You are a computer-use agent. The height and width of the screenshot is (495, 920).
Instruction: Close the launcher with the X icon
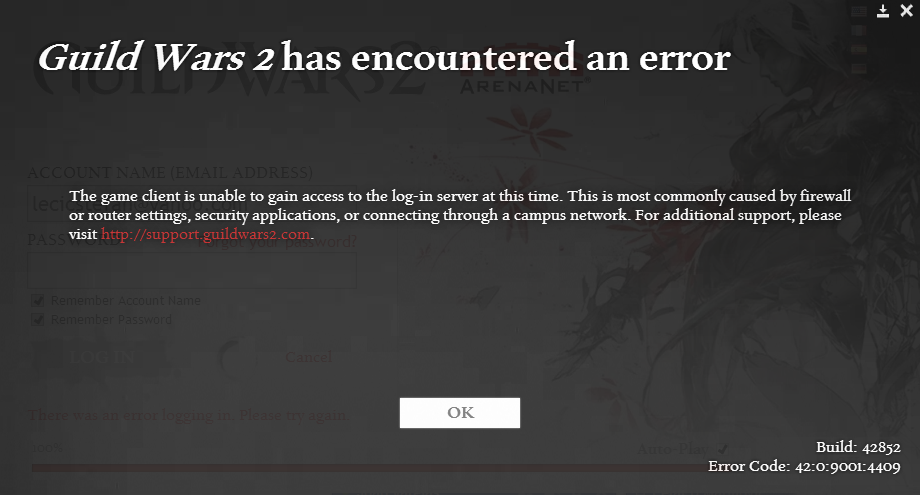907,11
